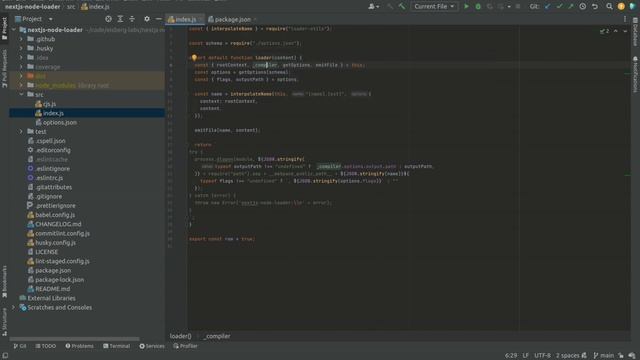This screenshot has height=360, width=640.
Task: Hide the Project panel with the minus icon
Action: pyautogui.click(x=158, y=19)
